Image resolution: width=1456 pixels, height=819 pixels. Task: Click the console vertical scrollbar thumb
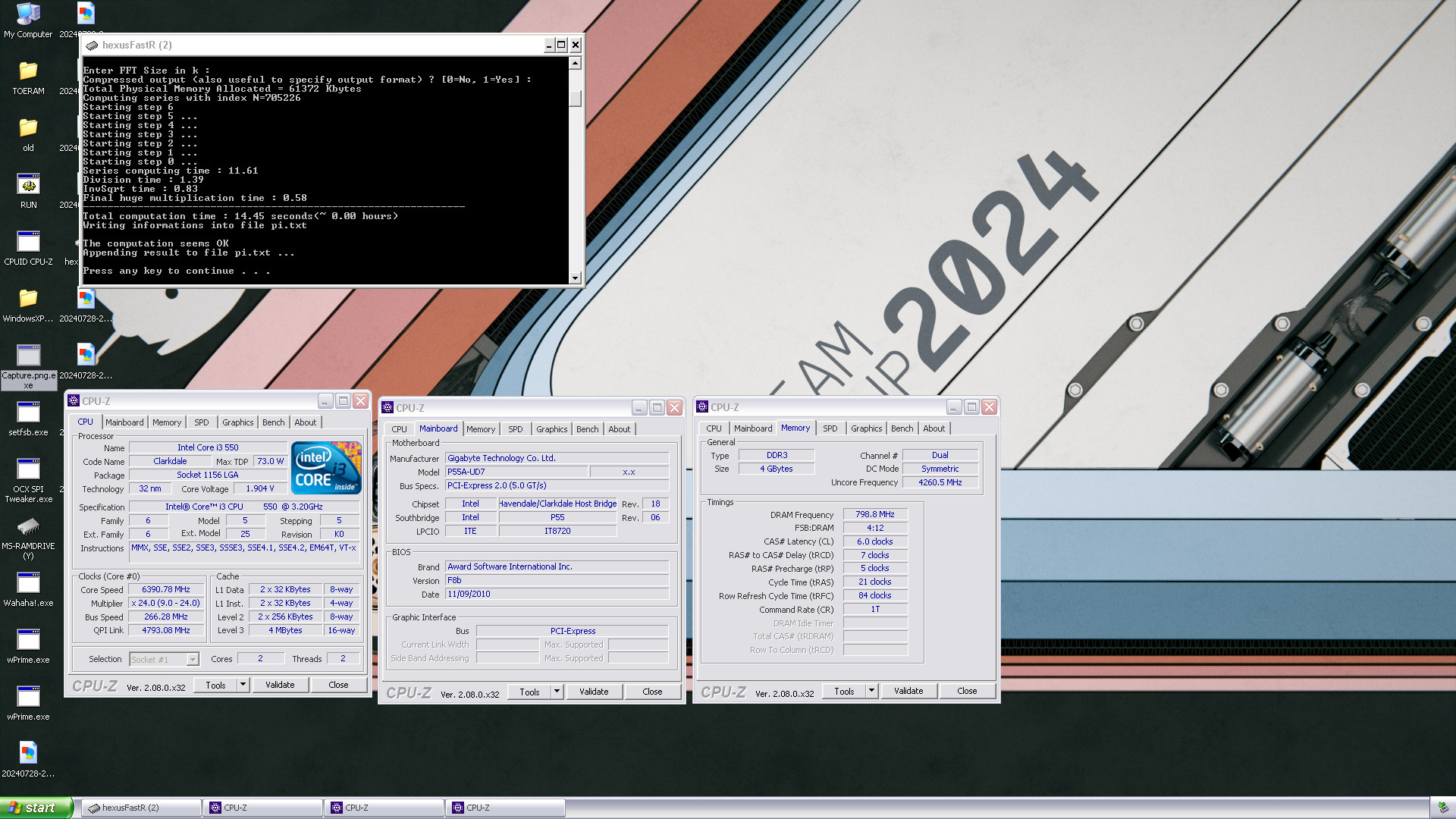[576, 99]
